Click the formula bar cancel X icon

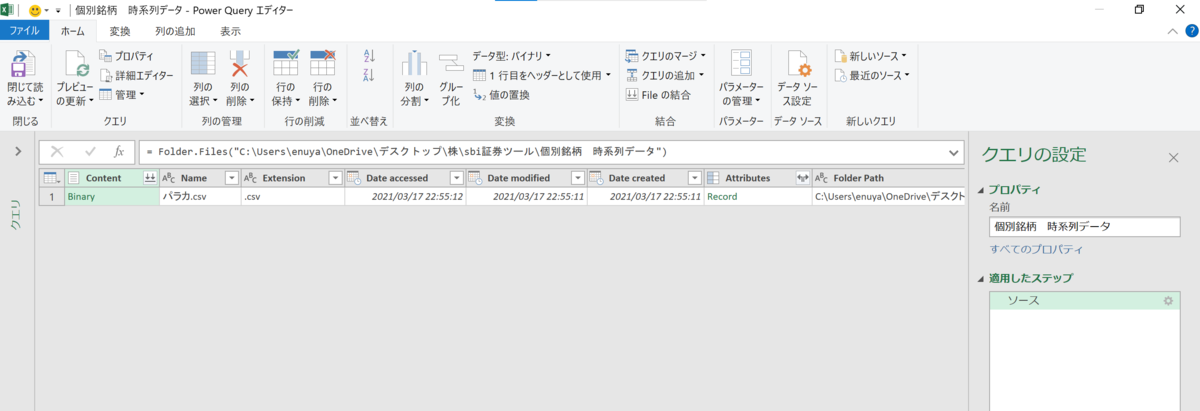(57, 152)
